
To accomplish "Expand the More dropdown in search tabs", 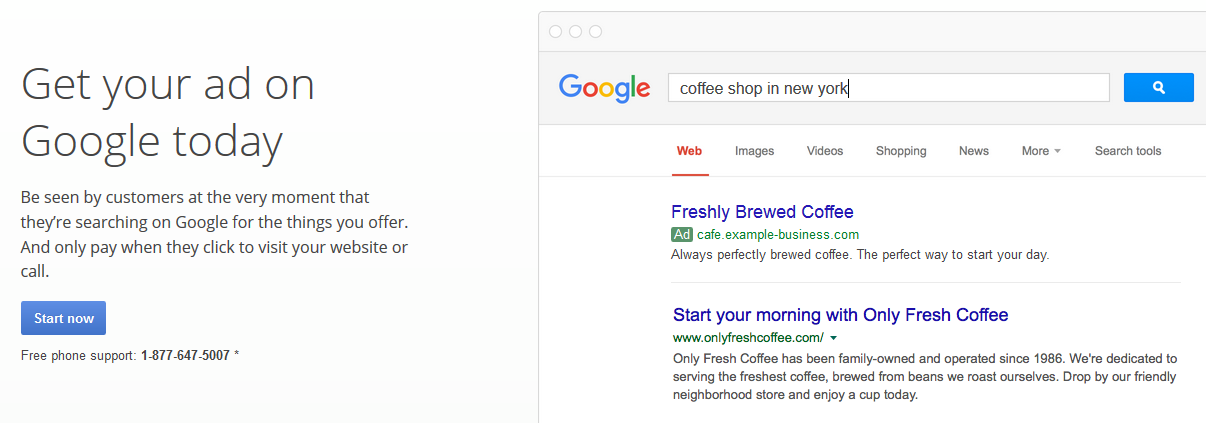I will click(1041, 151).
